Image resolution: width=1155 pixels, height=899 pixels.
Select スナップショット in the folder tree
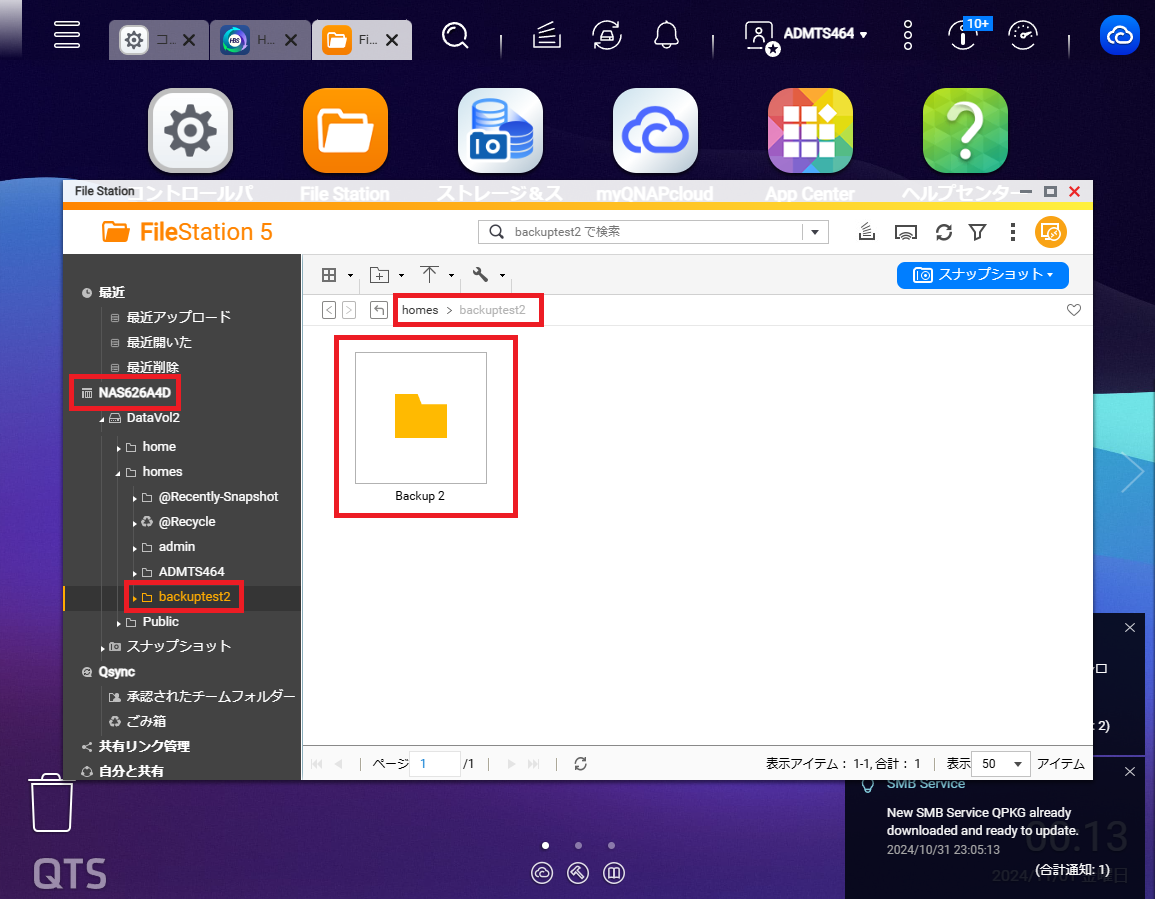(x=178, y=647)
